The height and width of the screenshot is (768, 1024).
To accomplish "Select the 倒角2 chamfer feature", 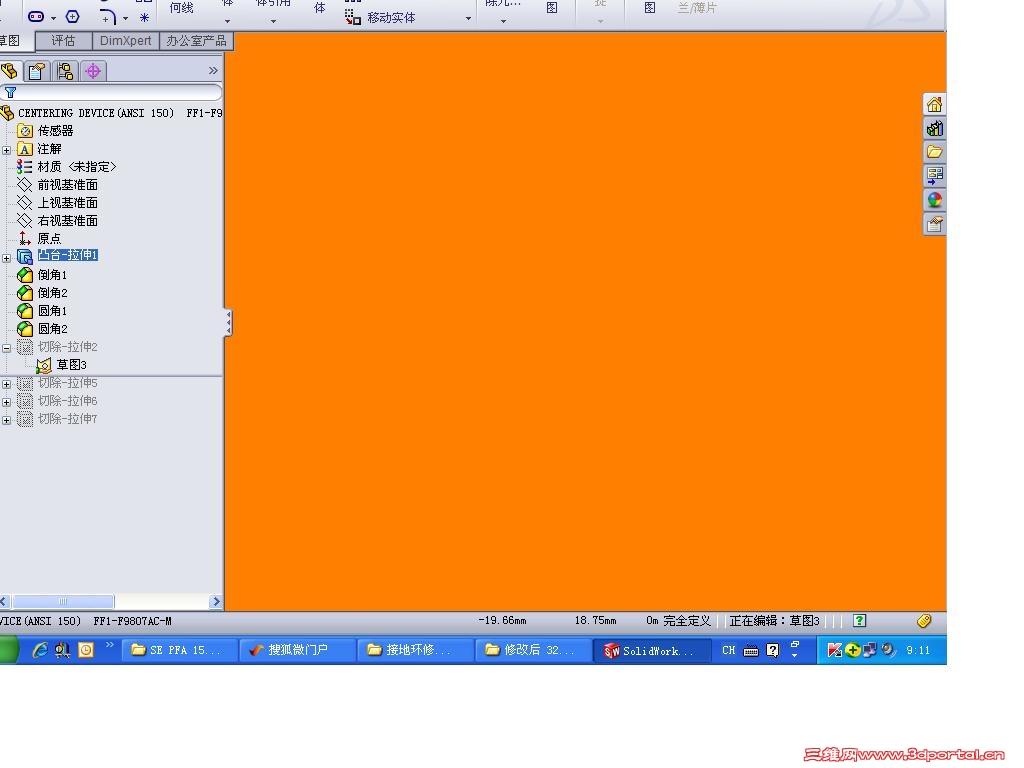I will [x=43, y=293].
